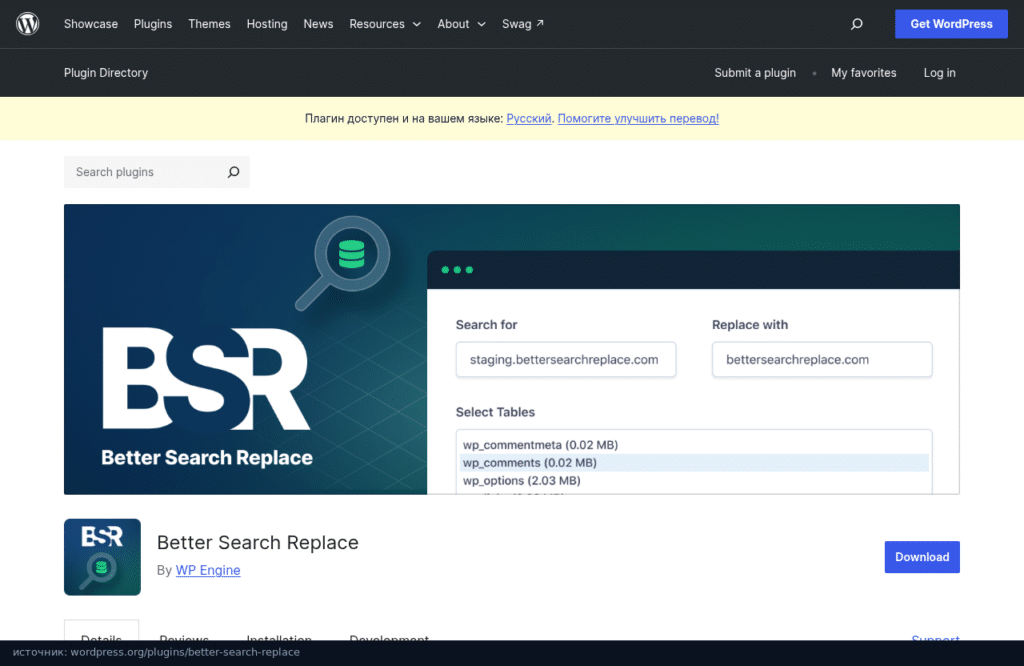This screenshot has height=666, width=1024.
Task: Go to Plugin Directory
Action: 106,72
